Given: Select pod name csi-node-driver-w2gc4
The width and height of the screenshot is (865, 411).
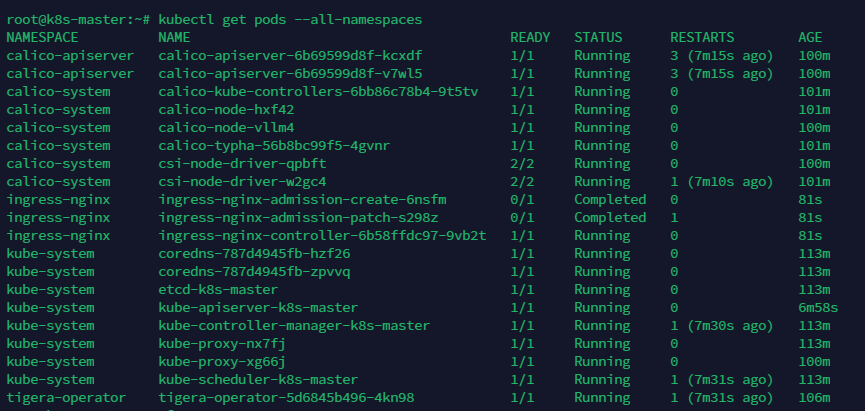Looking at the screenshot, I should click(242, 182).
